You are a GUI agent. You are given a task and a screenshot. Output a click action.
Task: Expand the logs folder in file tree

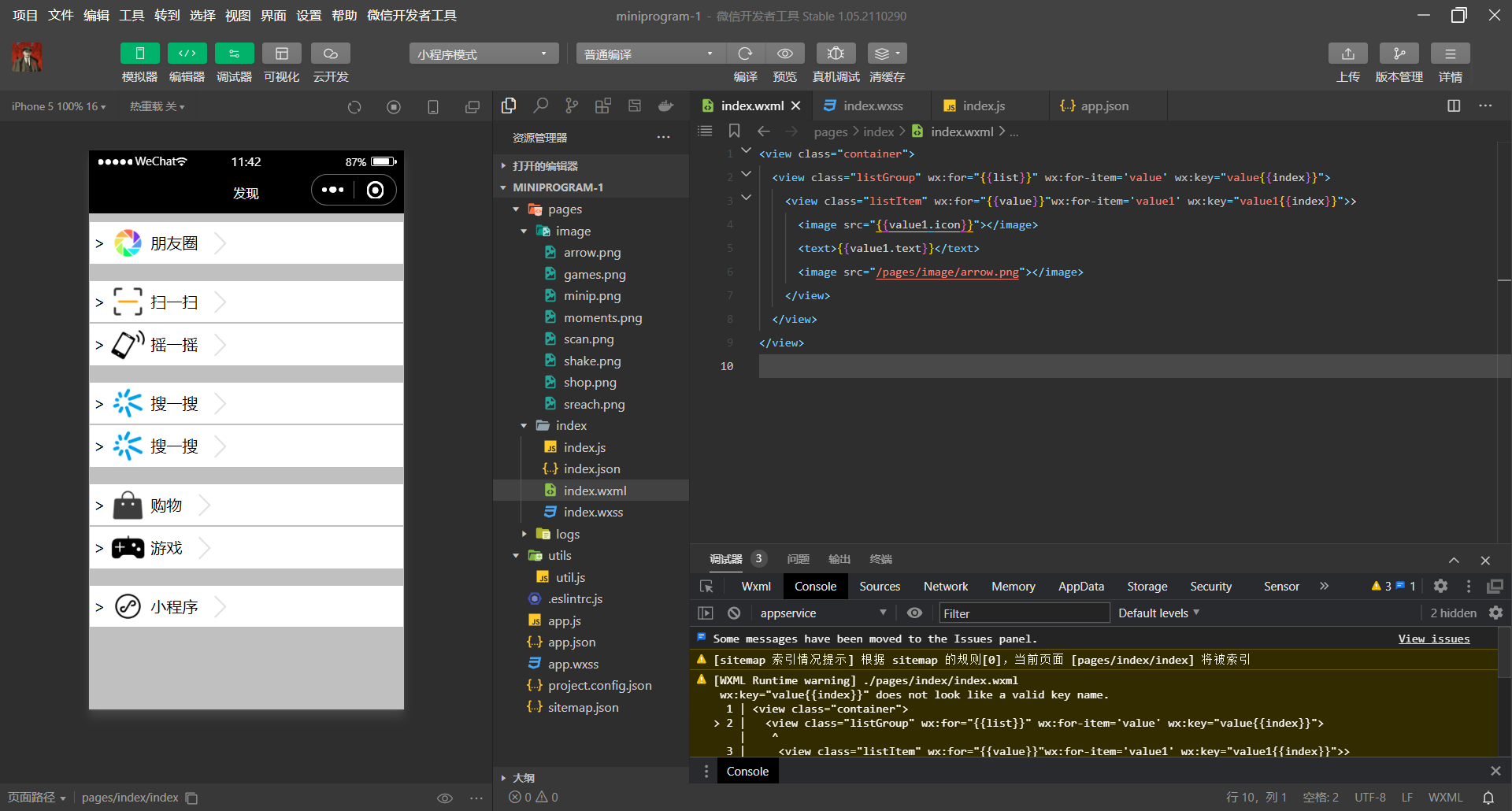pyautogui.click(x=567, y=534)
